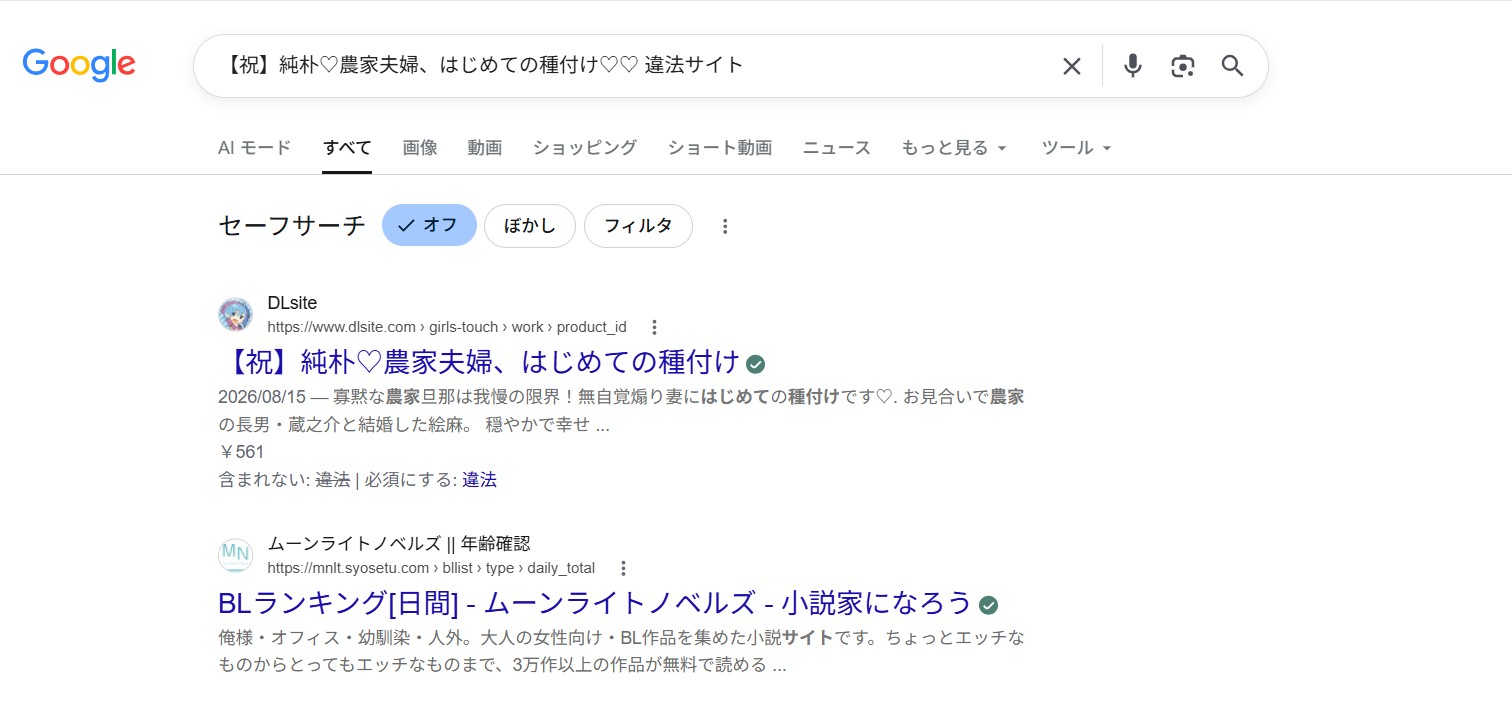This screenshot has height=707, width=1512.
Task: Select SafeSearch オフ option
Action: tap(429, 226)
